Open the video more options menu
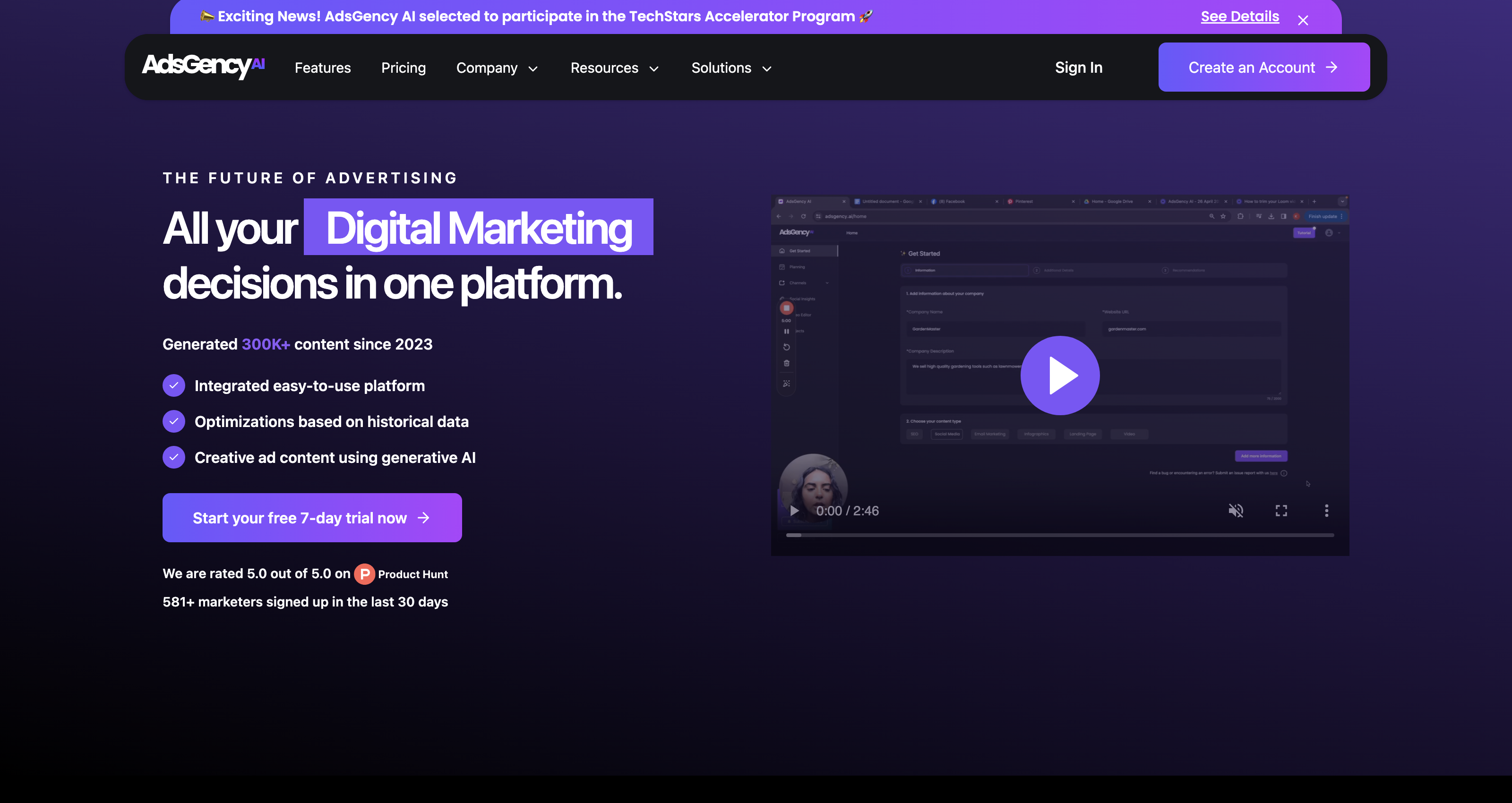1512x803 pixels. (1326, 511)
